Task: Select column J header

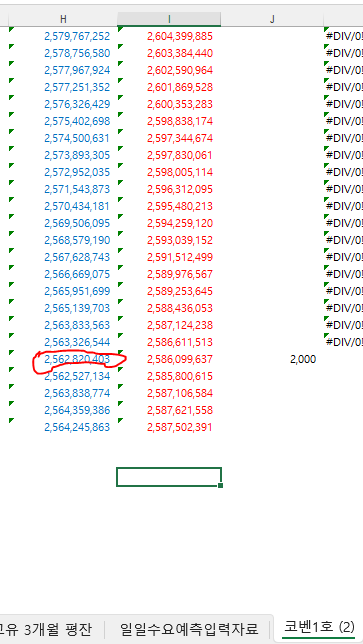Action: (272, 19)
